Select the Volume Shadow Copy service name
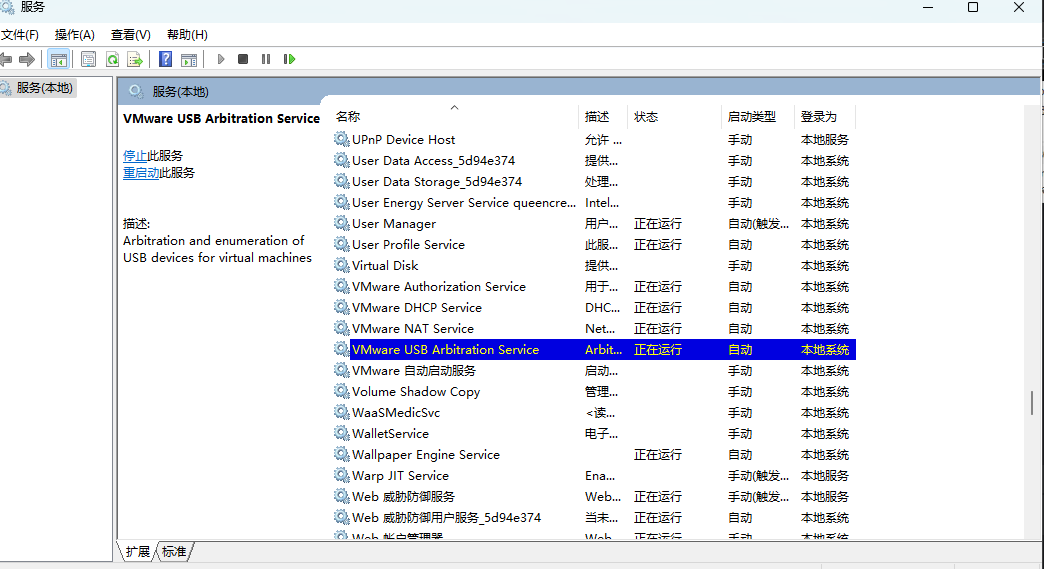The image size is (1044, 569). [x=416, y=392]
